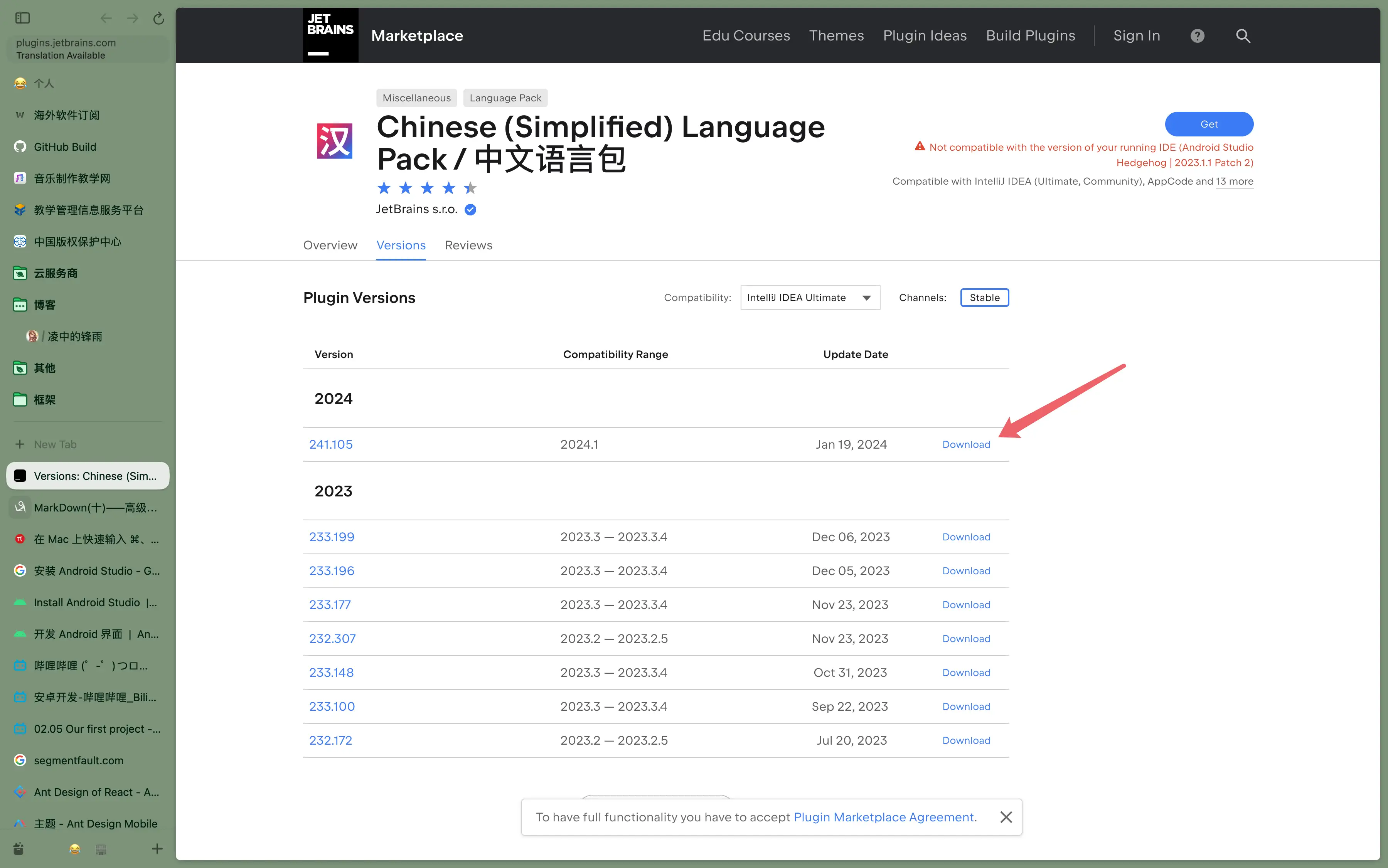Open the JetBrains logo home link

coord(330,35)
